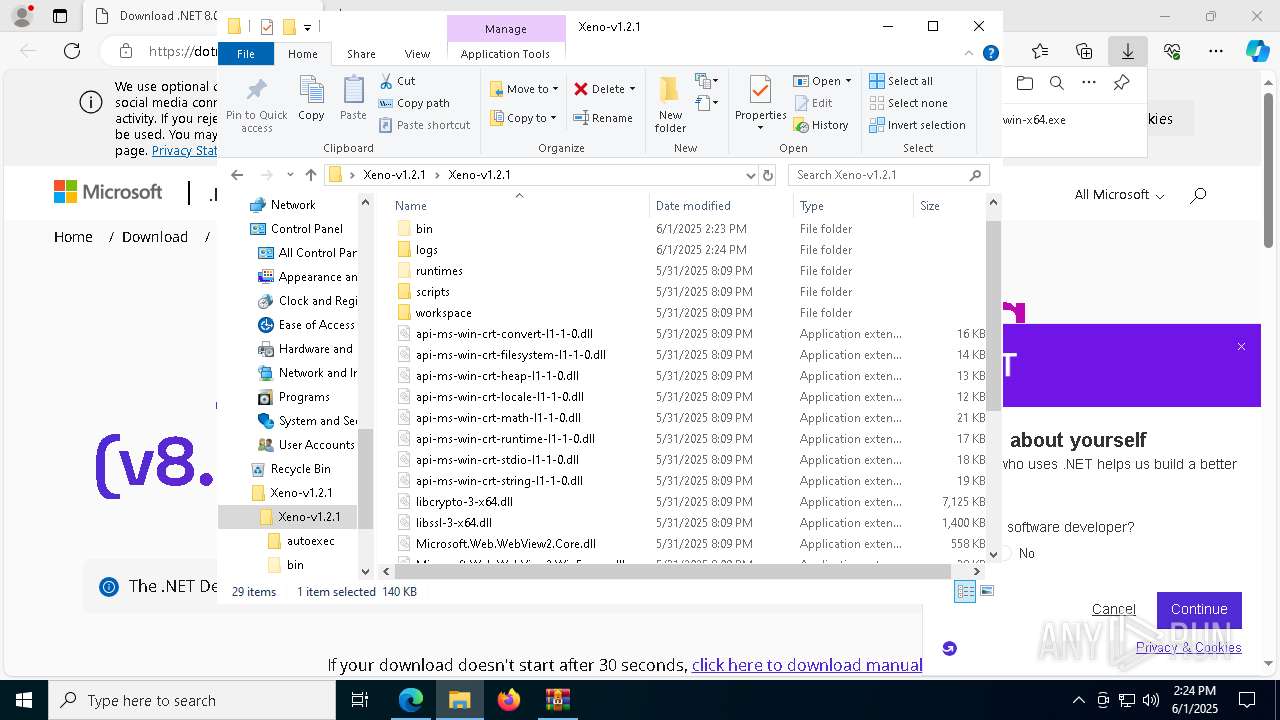Click the red Delete icon
The height and width of the screenshot is (720, 1280).
pos(580,89)
